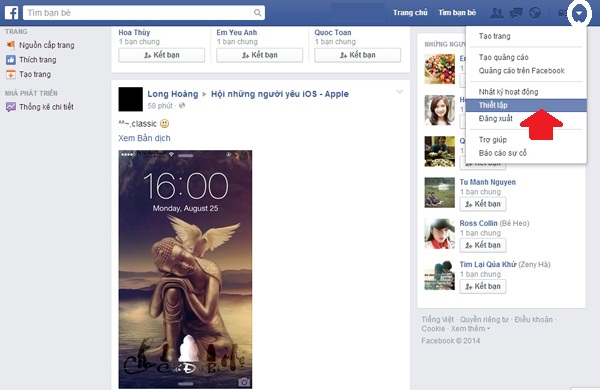The width and height of the screenshot is (600, 390).
Task: Add Hoa Thủy with Kết bạn button
Action: coord(161,55)
